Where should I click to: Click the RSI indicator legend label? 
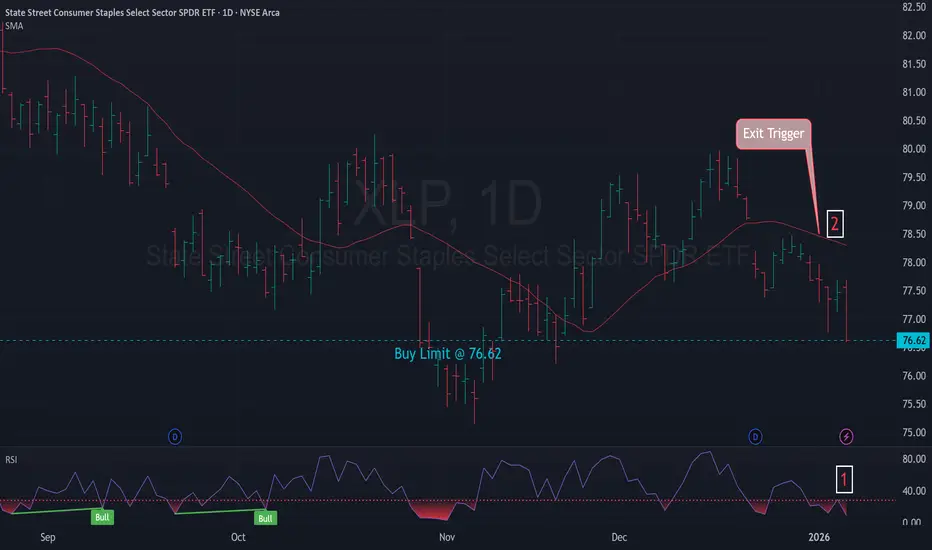coord(11,460)
